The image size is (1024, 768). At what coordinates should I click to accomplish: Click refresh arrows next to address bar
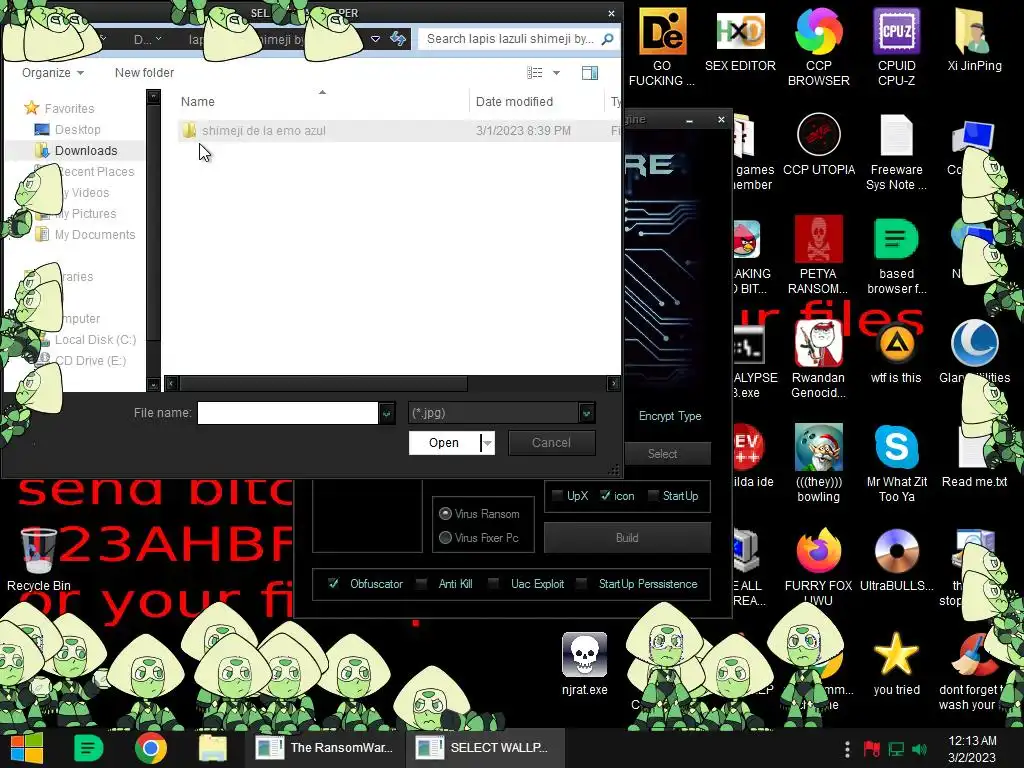tap(398, 39)
